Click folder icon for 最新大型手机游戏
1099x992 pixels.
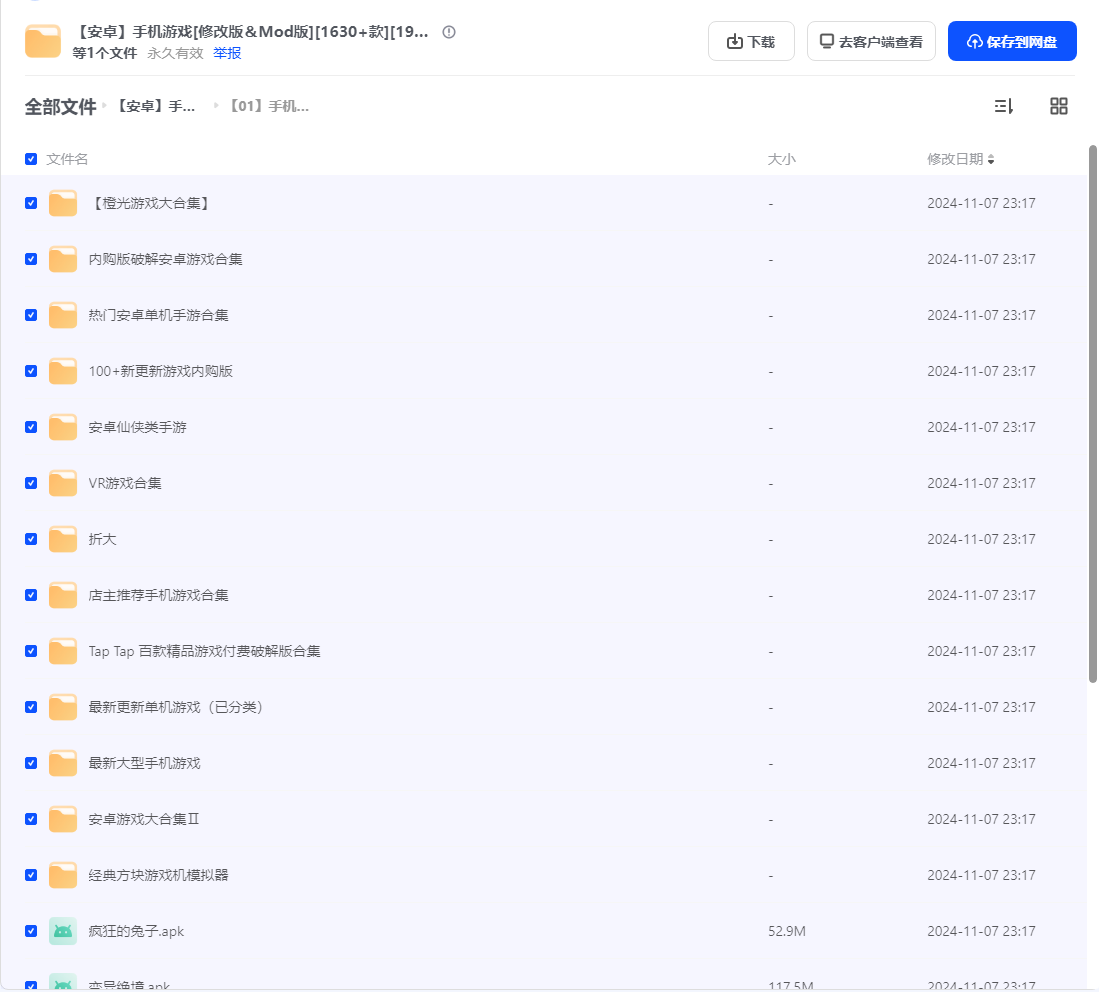[63, 763]
